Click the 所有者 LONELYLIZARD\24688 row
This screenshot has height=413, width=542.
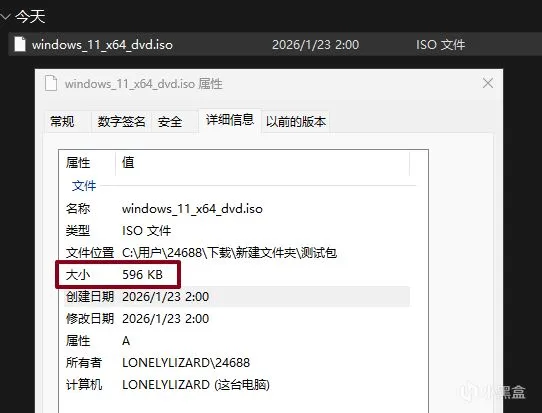(237, 363)
